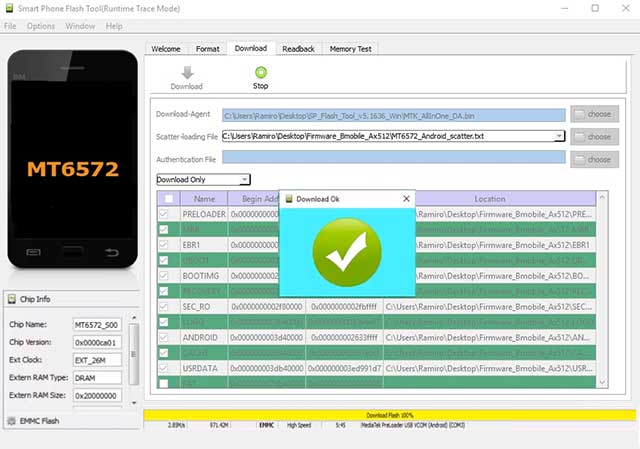The height and width of the screenshot is (449, 640).
Task: Toggle the EBR1 row checkbox
Action: [164, 245]
